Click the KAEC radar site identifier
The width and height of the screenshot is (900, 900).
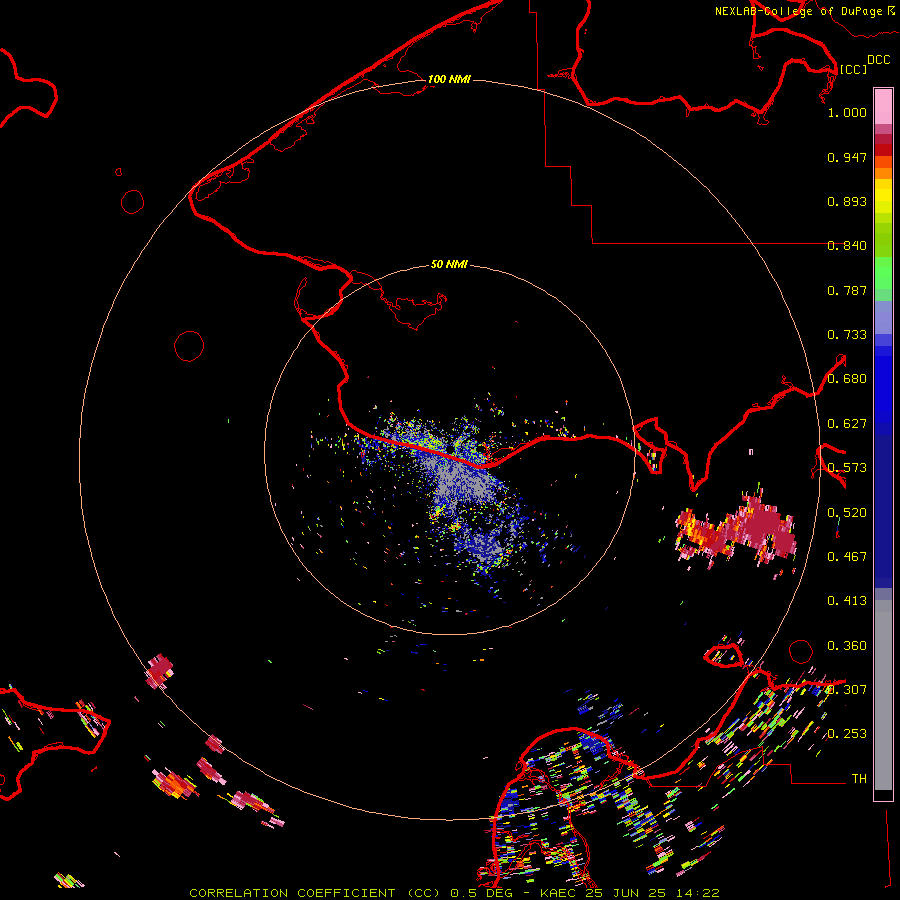click(557, 893)
